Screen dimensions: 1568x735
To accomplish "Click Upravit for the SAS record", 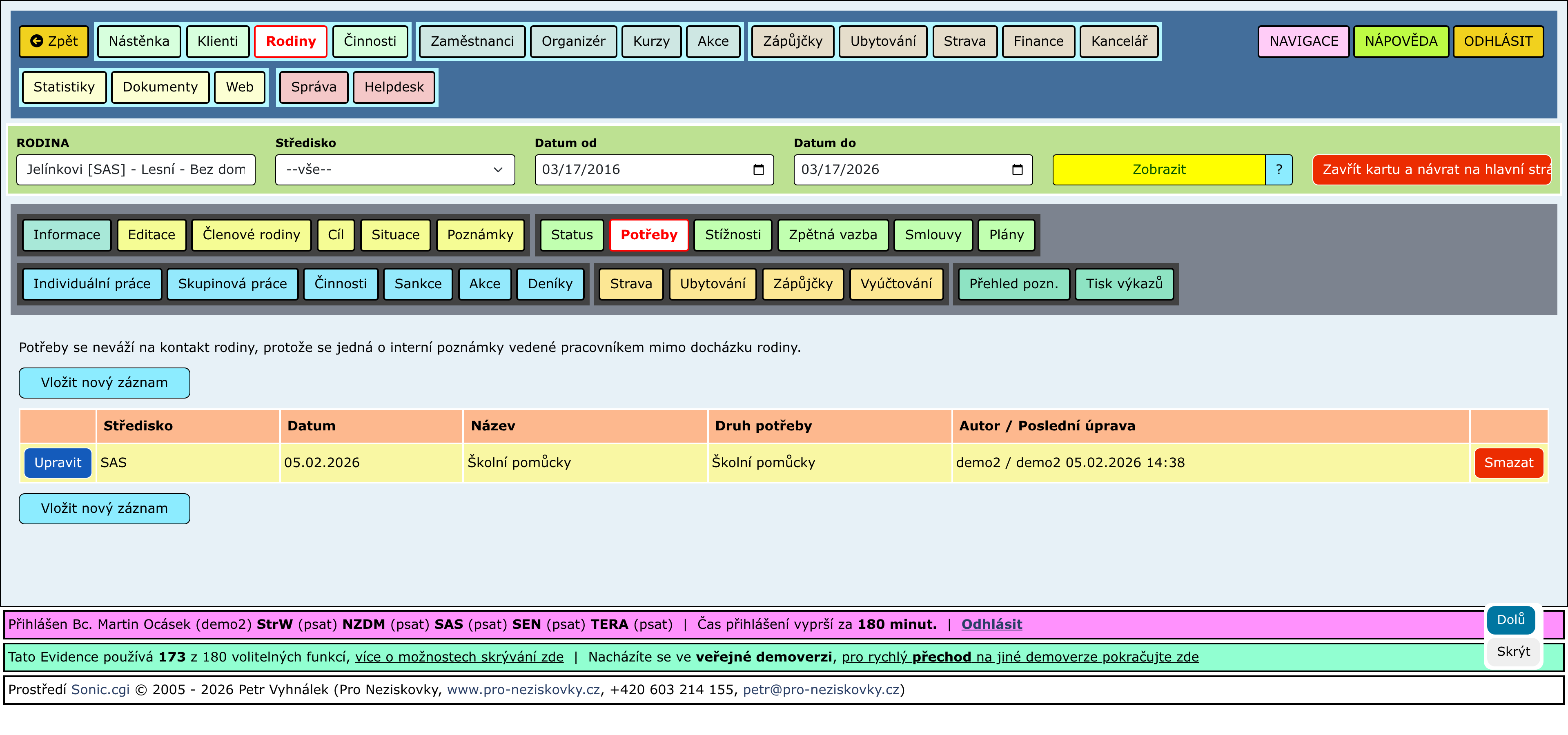I will coord(58,463).
